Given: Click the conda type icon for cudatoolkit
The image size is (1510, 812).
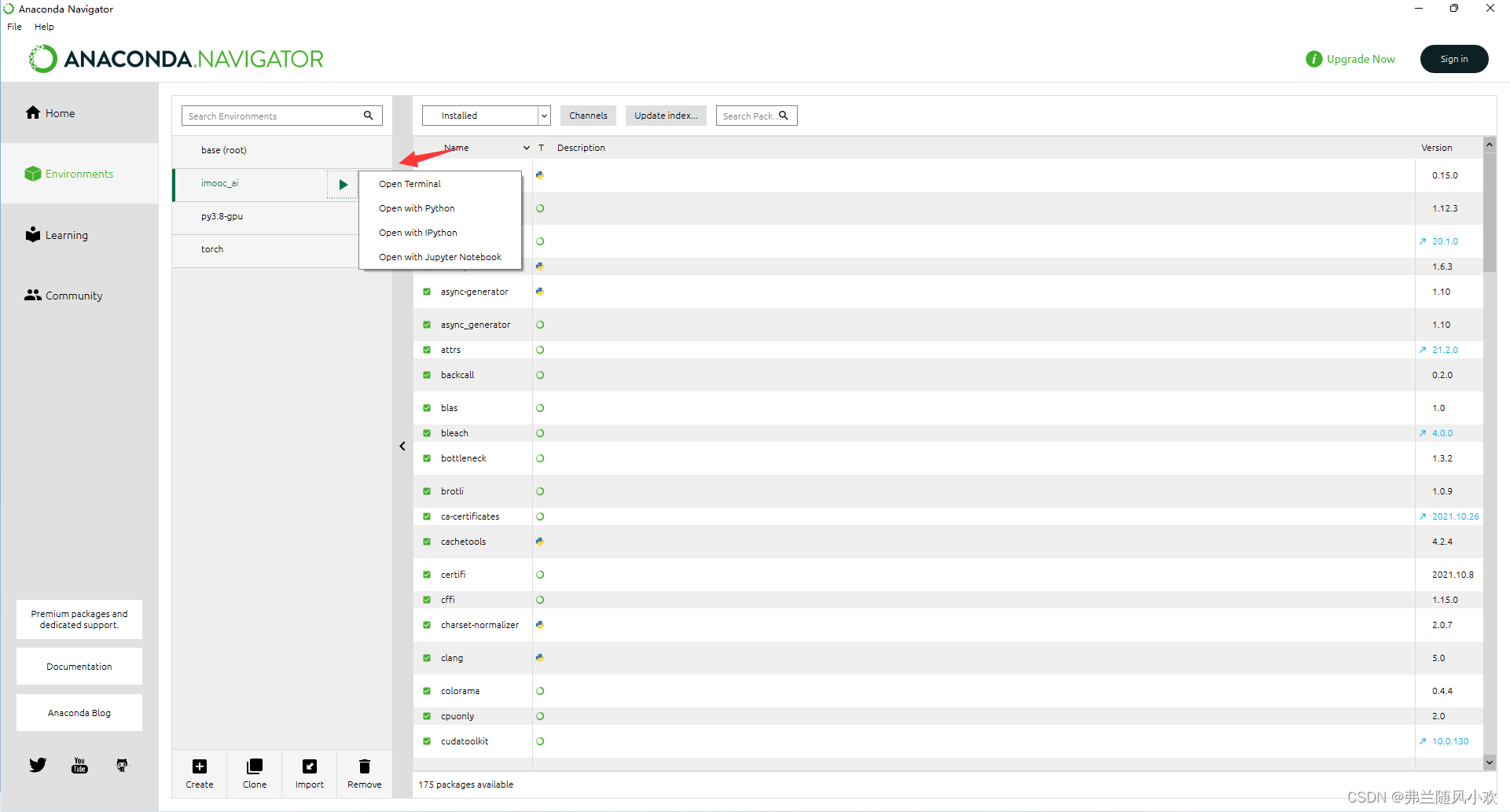Looking at the screenshot, I should (540, 741).
